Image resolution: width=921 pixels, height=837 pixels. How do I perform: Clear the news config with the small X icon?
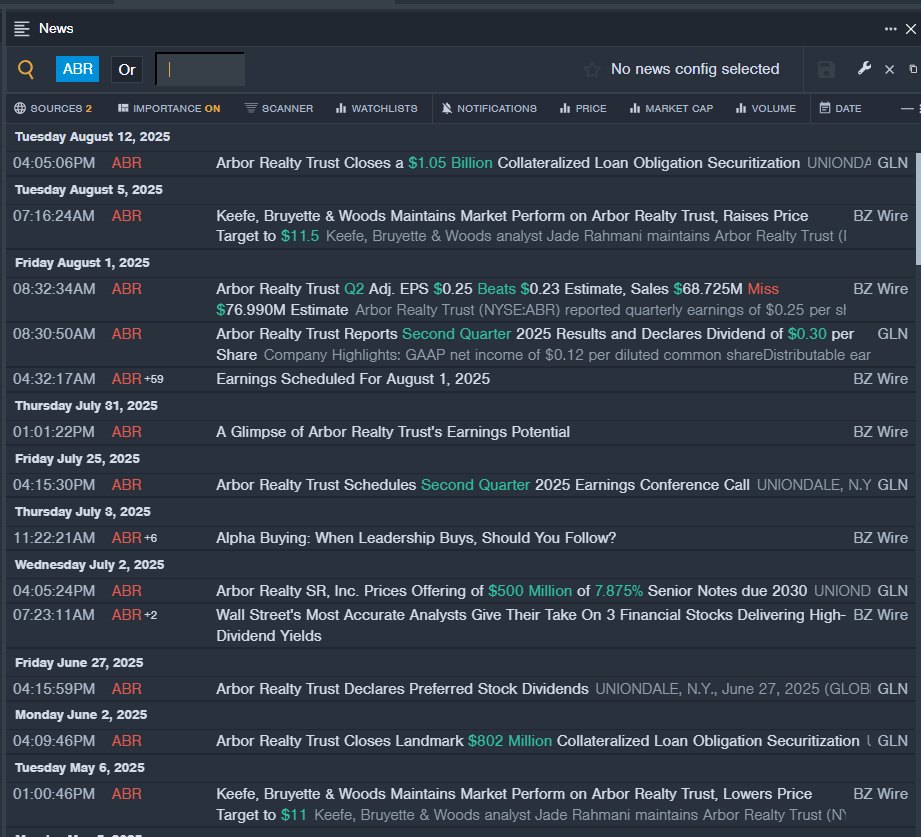[890, 69]
